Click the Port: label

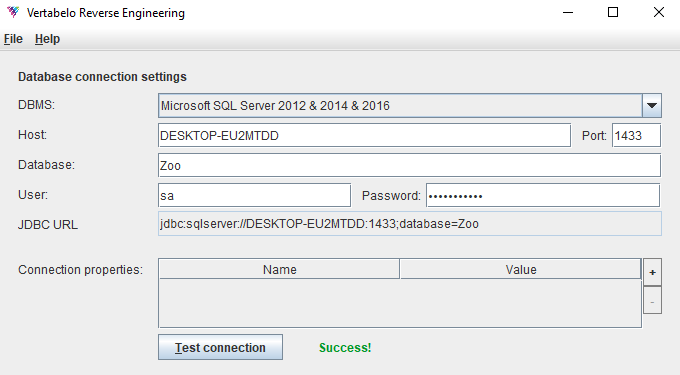pos(594,136)
